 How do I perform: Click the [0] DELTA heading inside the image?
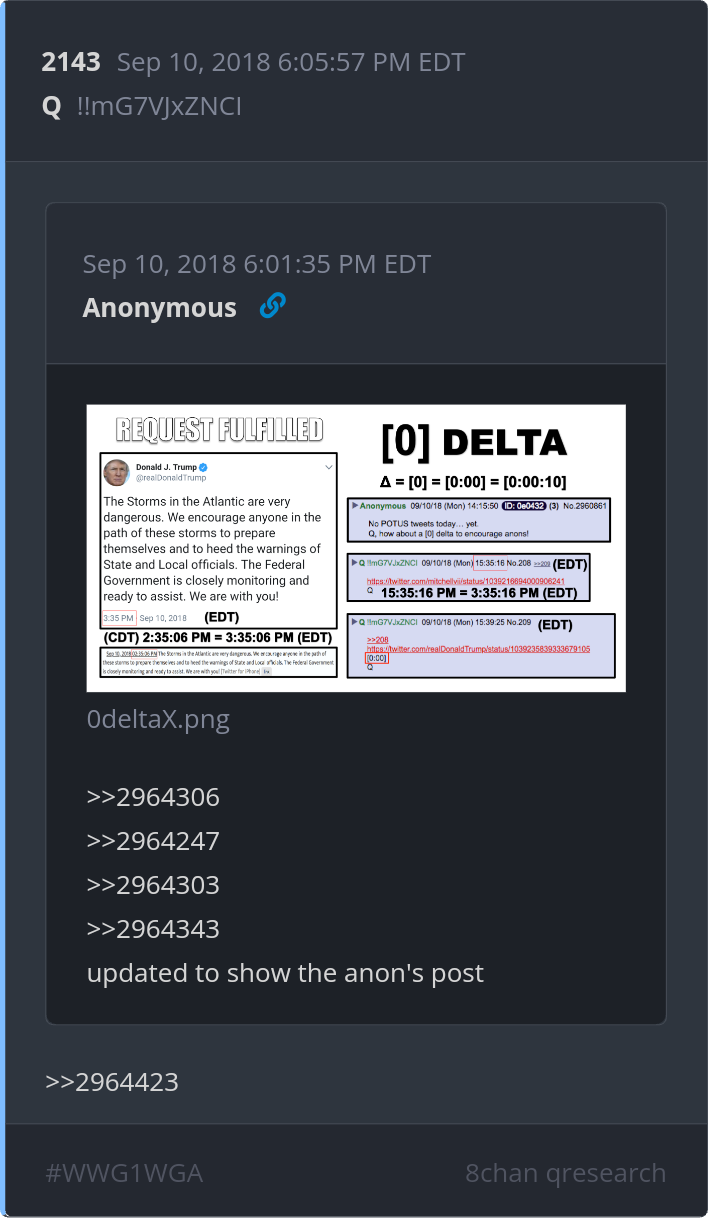pyautogui.click(x=474, y=442)
